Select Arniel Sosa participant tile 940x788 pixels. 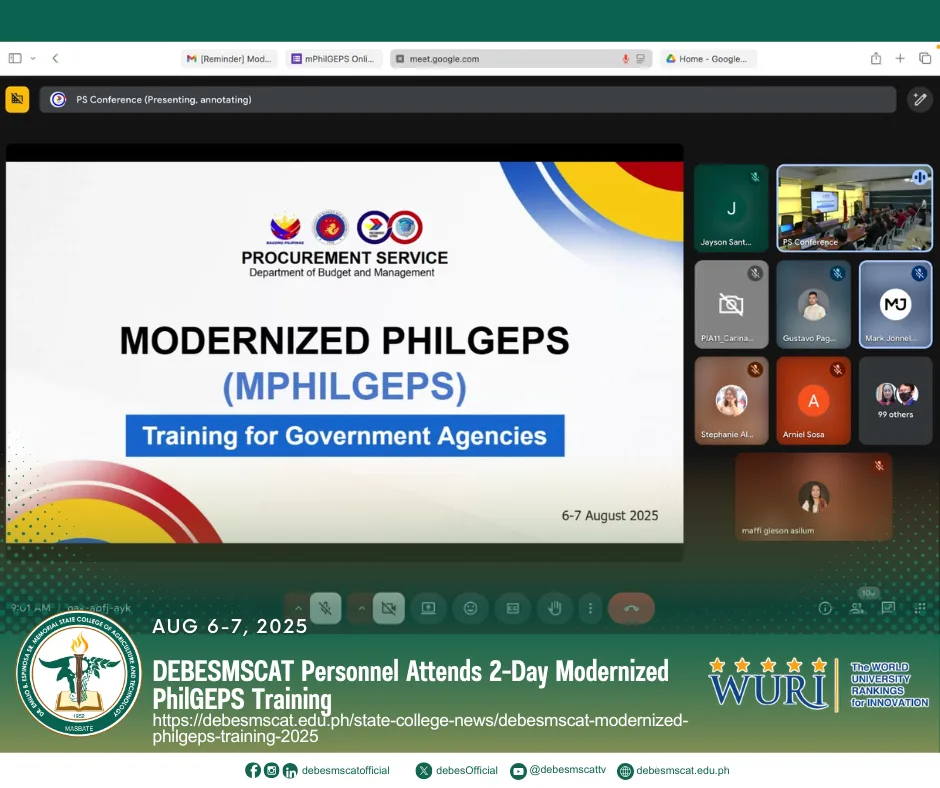coord(814,401)
